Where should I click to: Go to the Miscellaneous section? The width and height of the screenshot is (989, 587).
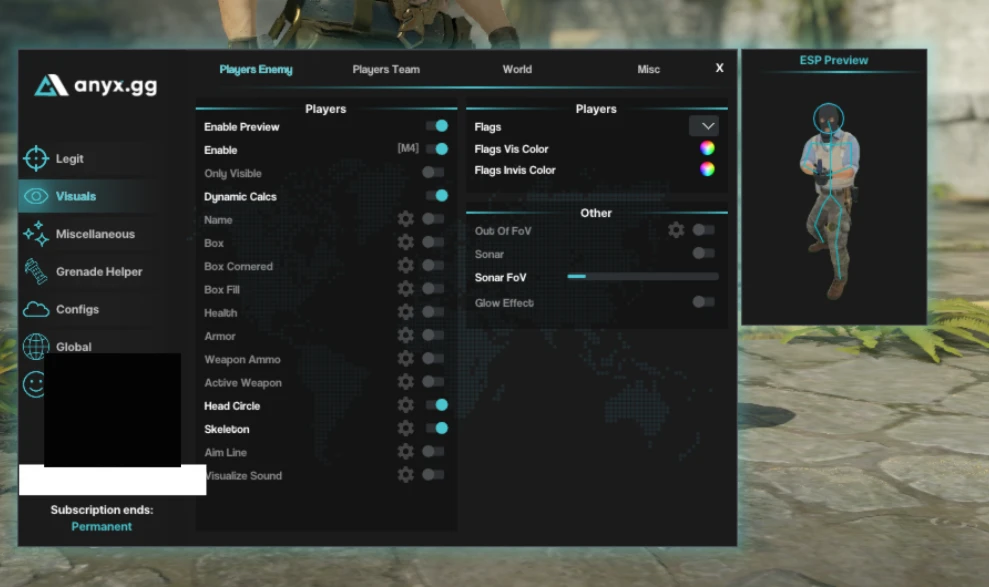(x=95, y=234)
